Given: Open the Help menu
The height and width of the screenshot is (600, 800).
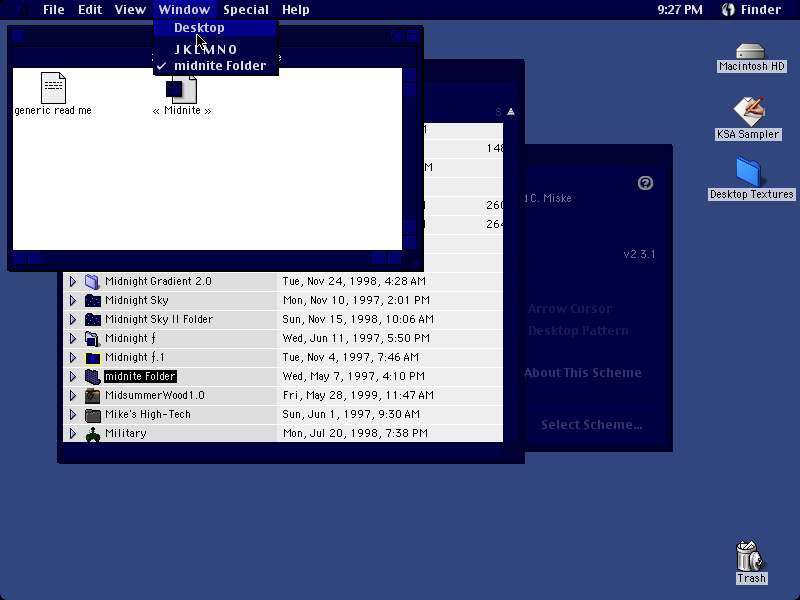Looking at the screenshot, I should click(296, 10).
